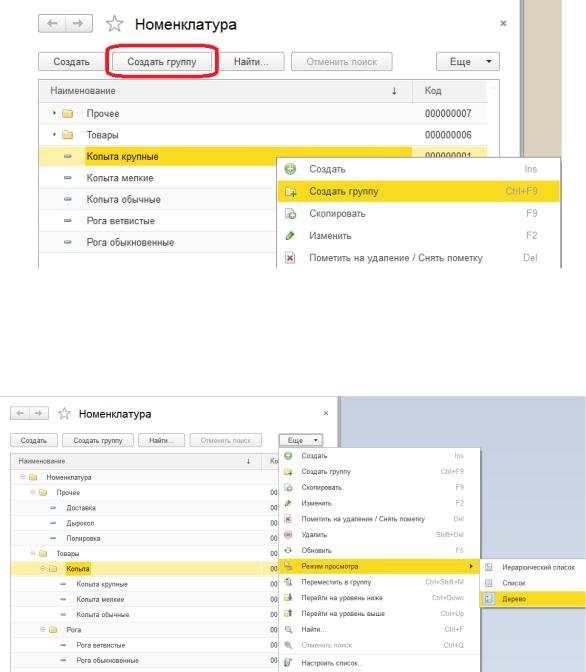The width and height of the screenshot is (586, 672).
Task: Click the red X Пометить на удаление icon in upper menu
Action: pyautogui.click(x=290, y=258)
